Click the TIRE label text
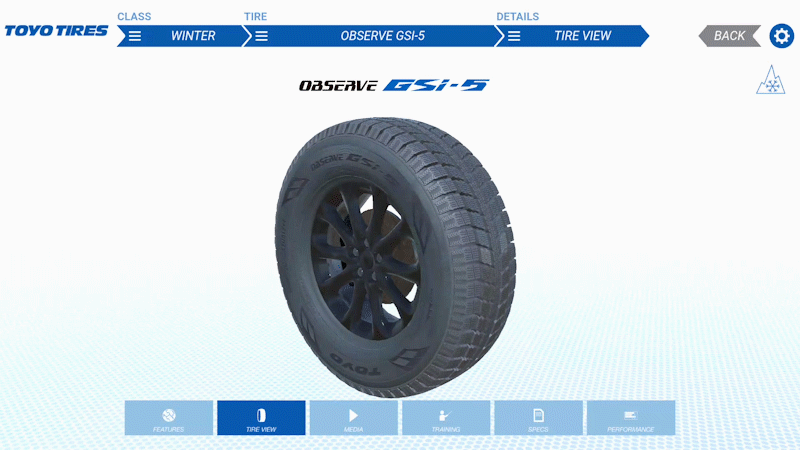800x450 pixels. [255, 16]
